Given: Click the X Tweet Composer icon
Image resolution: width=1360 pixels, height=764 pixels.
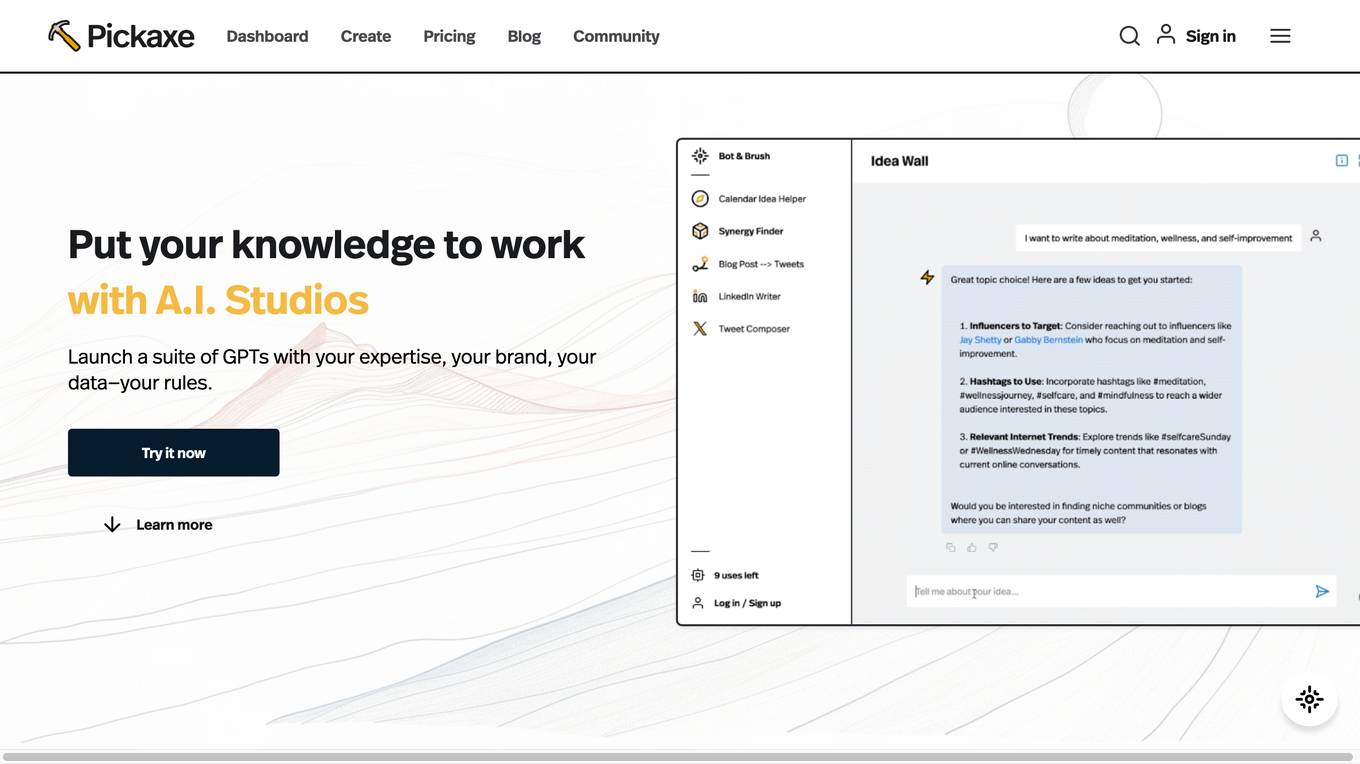Looking at the screenshot, I should pyautogui.click(x=700, y=329).
